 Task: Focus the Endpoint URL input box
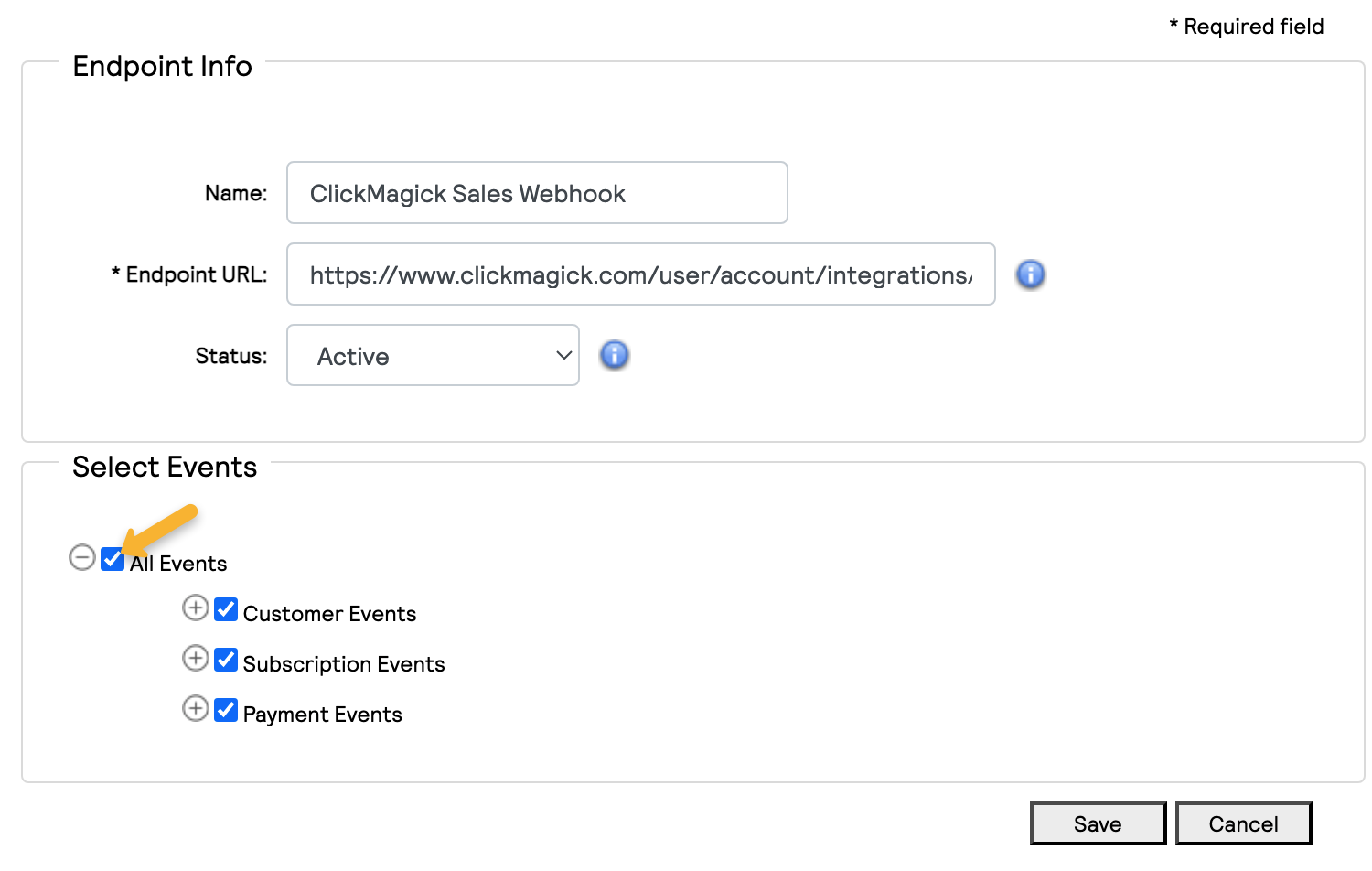(640, 274)
